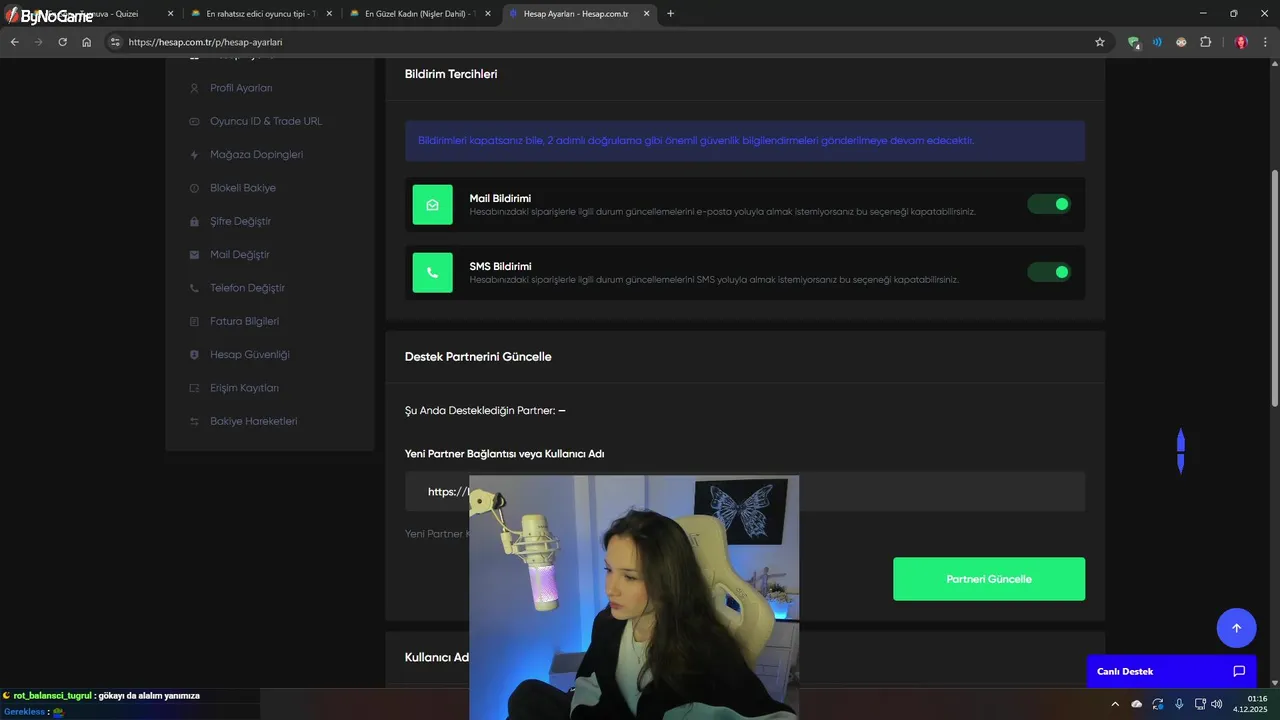Open the Chrome profile avatar menu
The height and width of the screenshot is (720, 1280).
pyautogui.click(x=1241, y=42)
